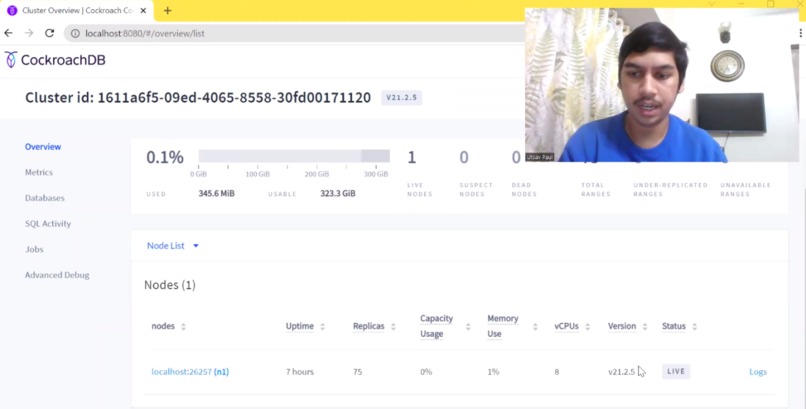Click the browser forward arrow

(x=29, y=33)
